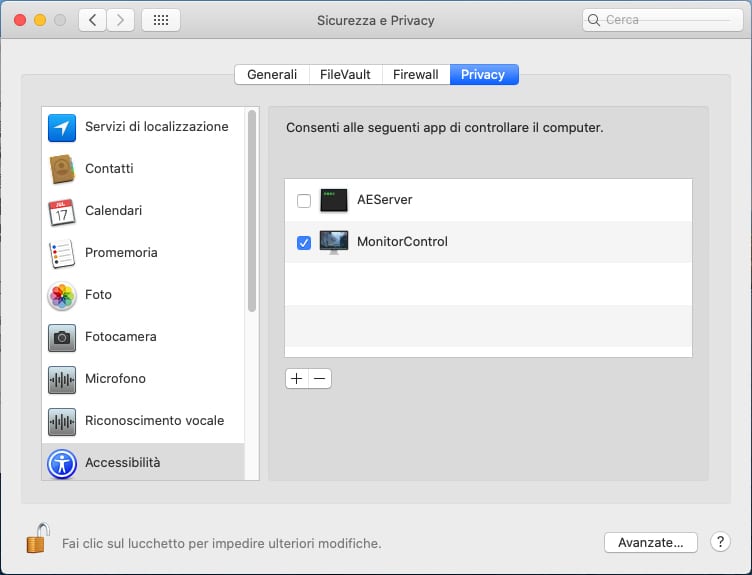Click the plus button to add app
This screenshot has height=575, width=752.
[296, 379]
